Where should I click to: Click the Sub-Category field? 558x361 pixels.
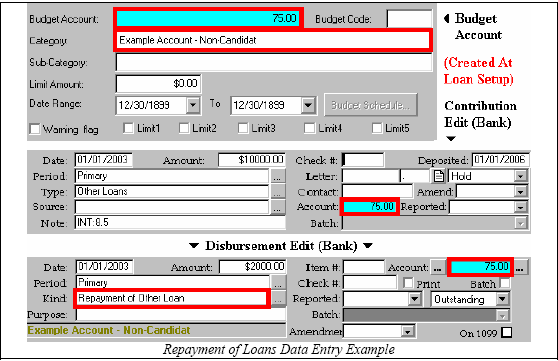click(274, 62)
